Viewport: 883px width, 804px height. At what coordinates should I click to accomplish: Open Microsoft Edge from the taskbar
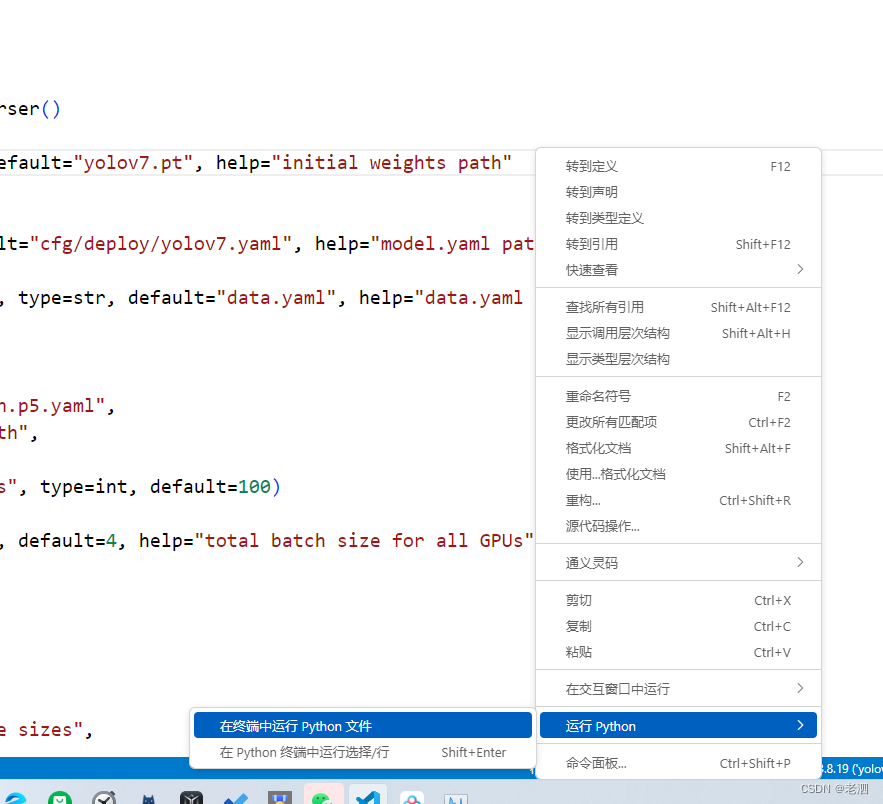(15, 796)
